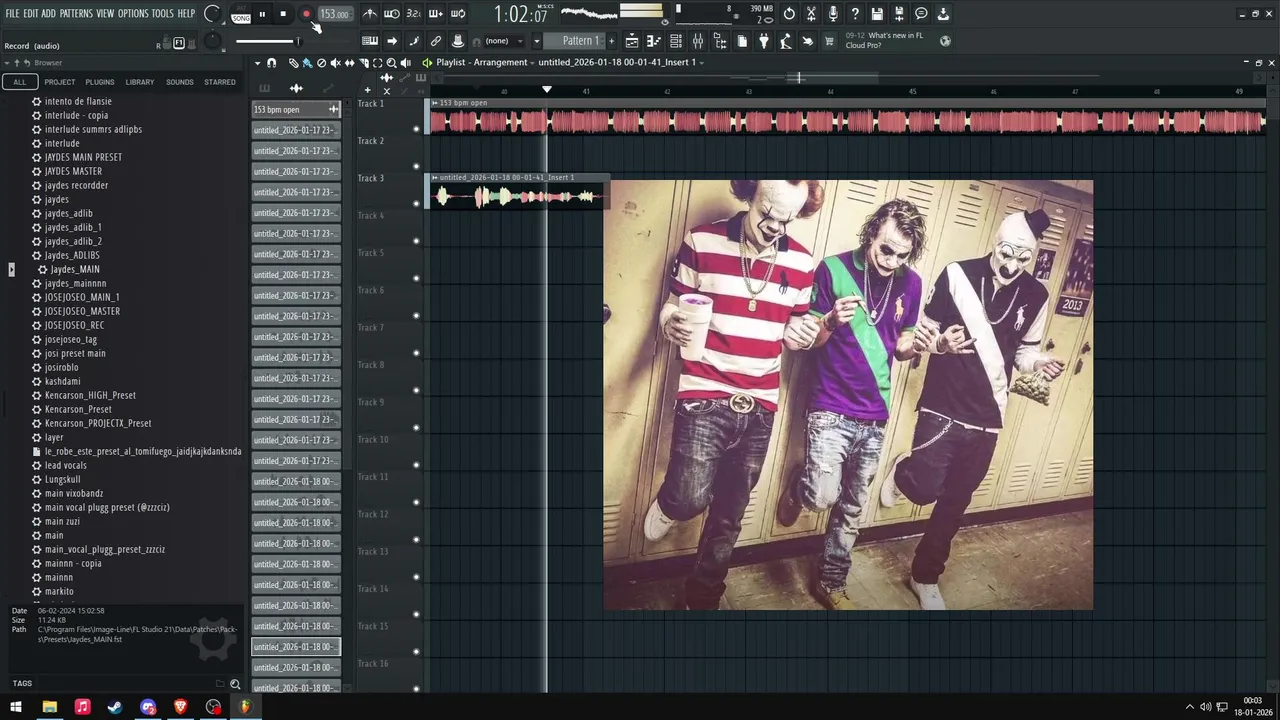The image size is (1280, 720).
Task: Save the project with floppy icon
Action: (x=877, y=14)
